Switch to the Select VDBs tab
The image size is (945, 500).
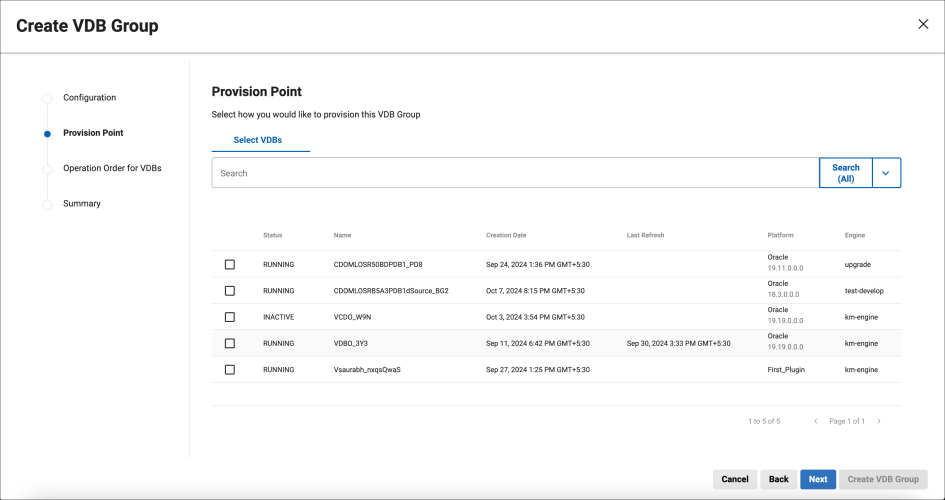pyautogui.click(x=258, y=140)
